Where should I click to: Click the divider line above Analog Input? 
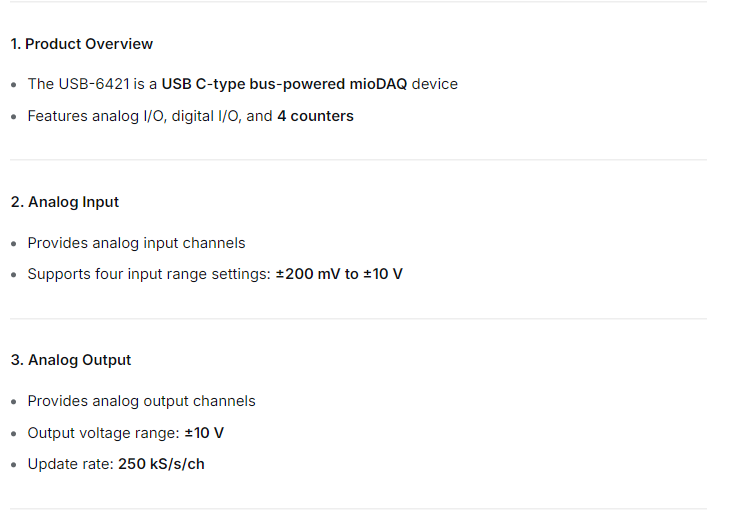pos(358,160)
